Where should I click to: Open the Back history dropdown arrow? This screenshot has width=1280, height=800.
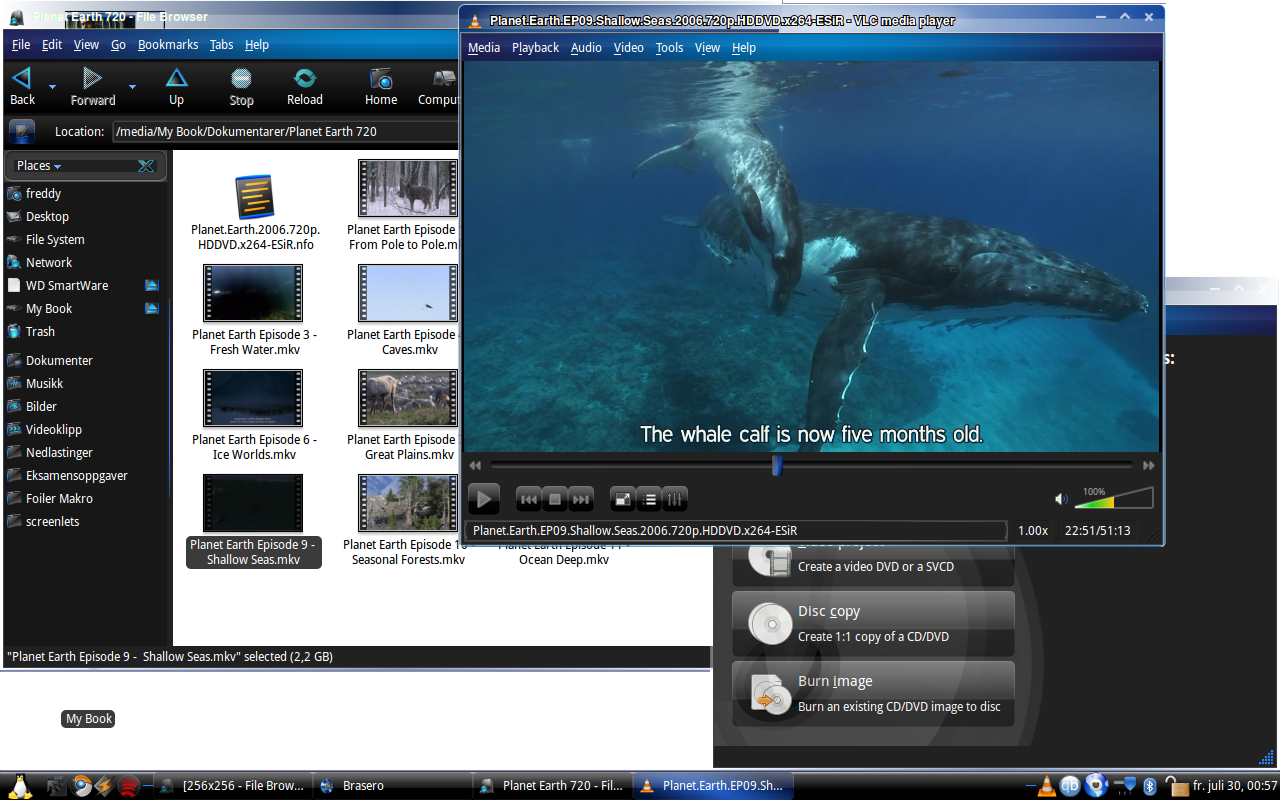point(52,87)
